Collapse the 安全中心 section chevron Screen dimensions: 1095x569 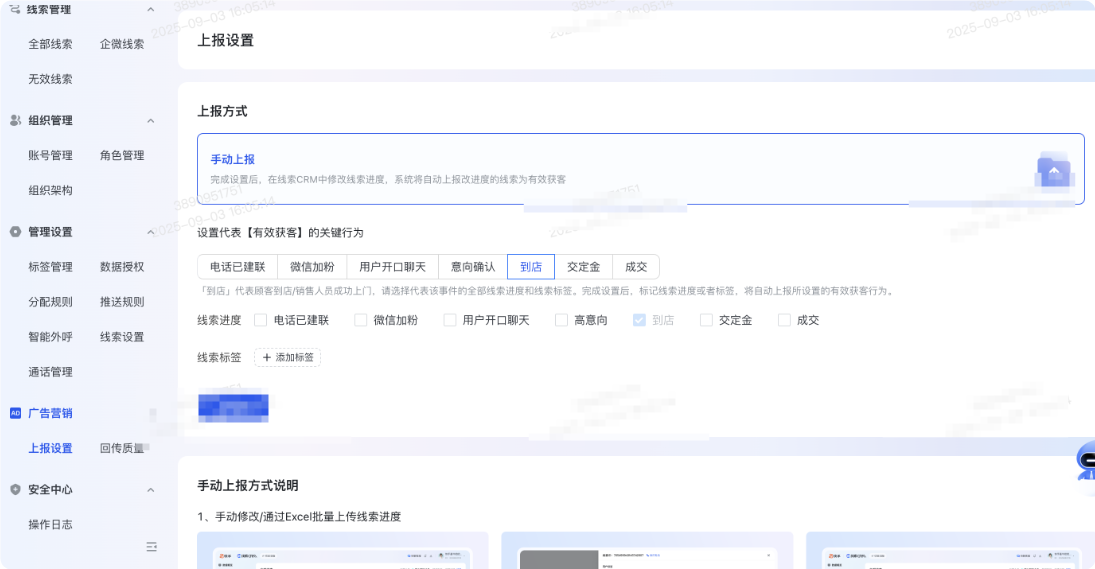pyautogui.click(x=150, y=490)
